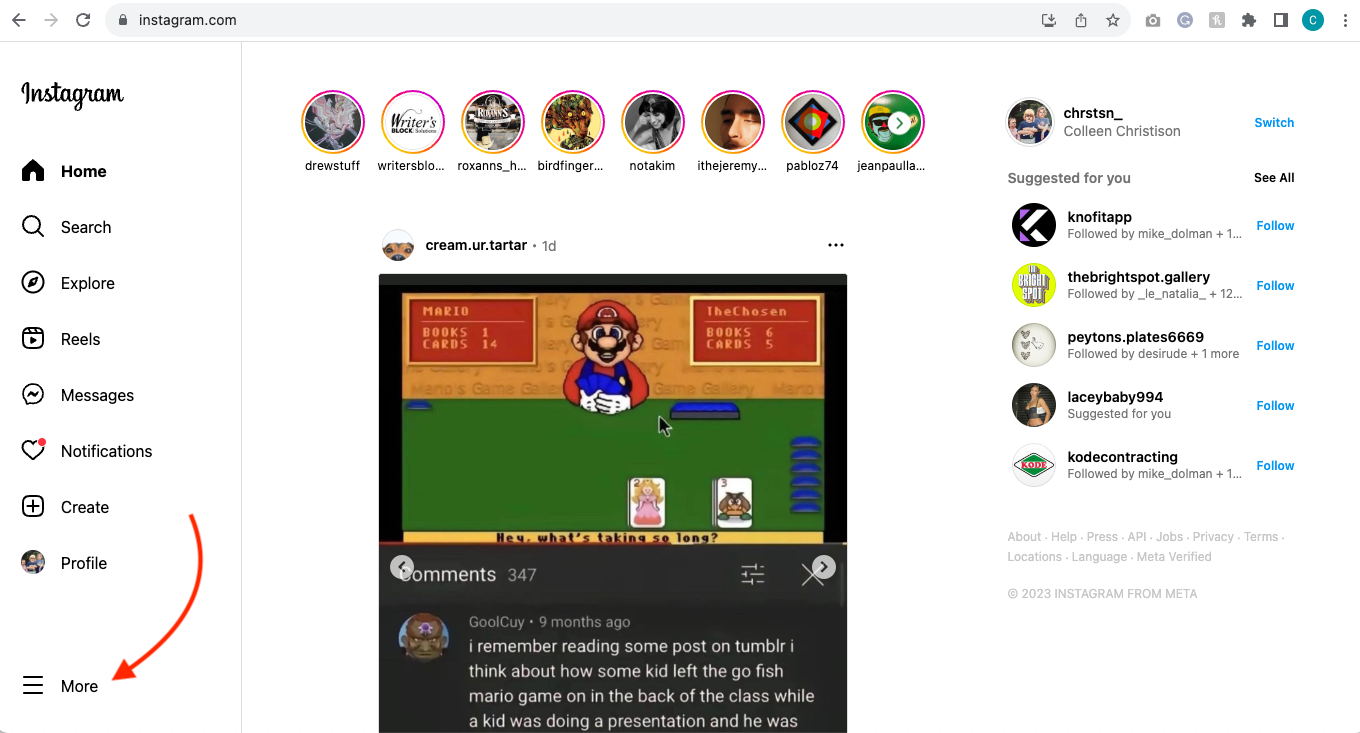Click install app icon in address bar

pos(1049,20)
